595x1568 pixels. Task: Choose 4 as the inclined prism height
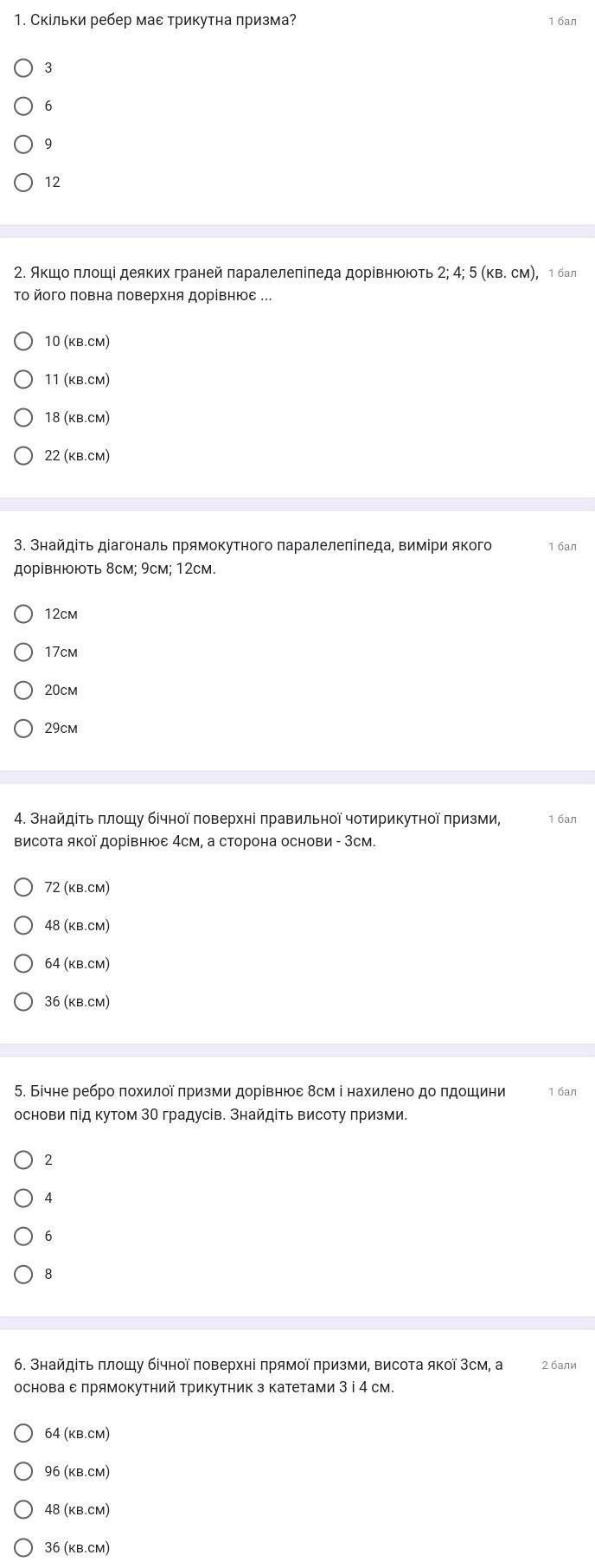click(x=24, y=1198)
